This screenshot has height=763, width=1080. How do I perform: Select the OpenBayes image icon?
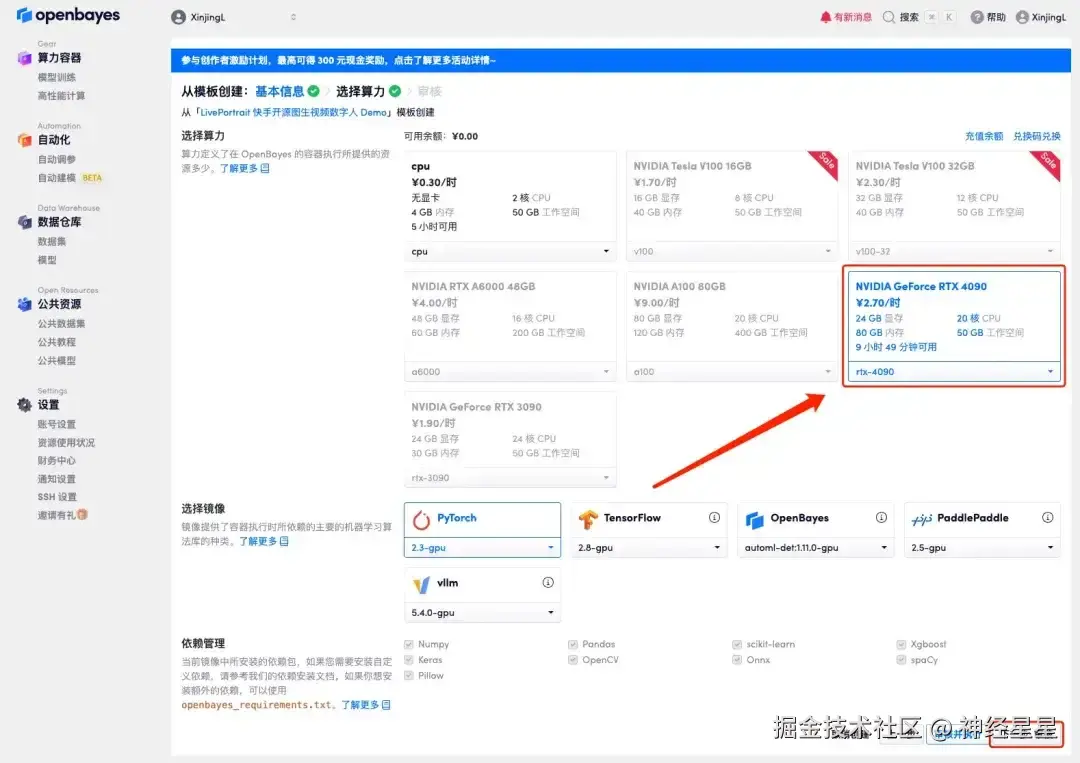(755, 520)
